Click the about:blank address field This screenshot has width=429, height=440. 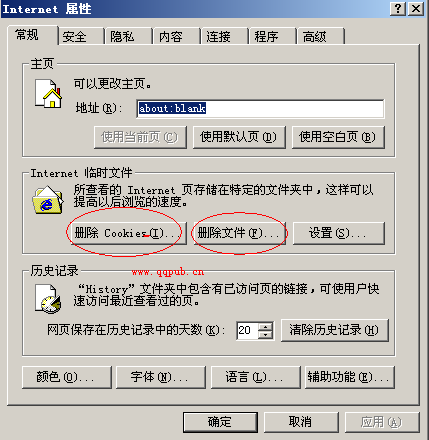coord(260,108)
